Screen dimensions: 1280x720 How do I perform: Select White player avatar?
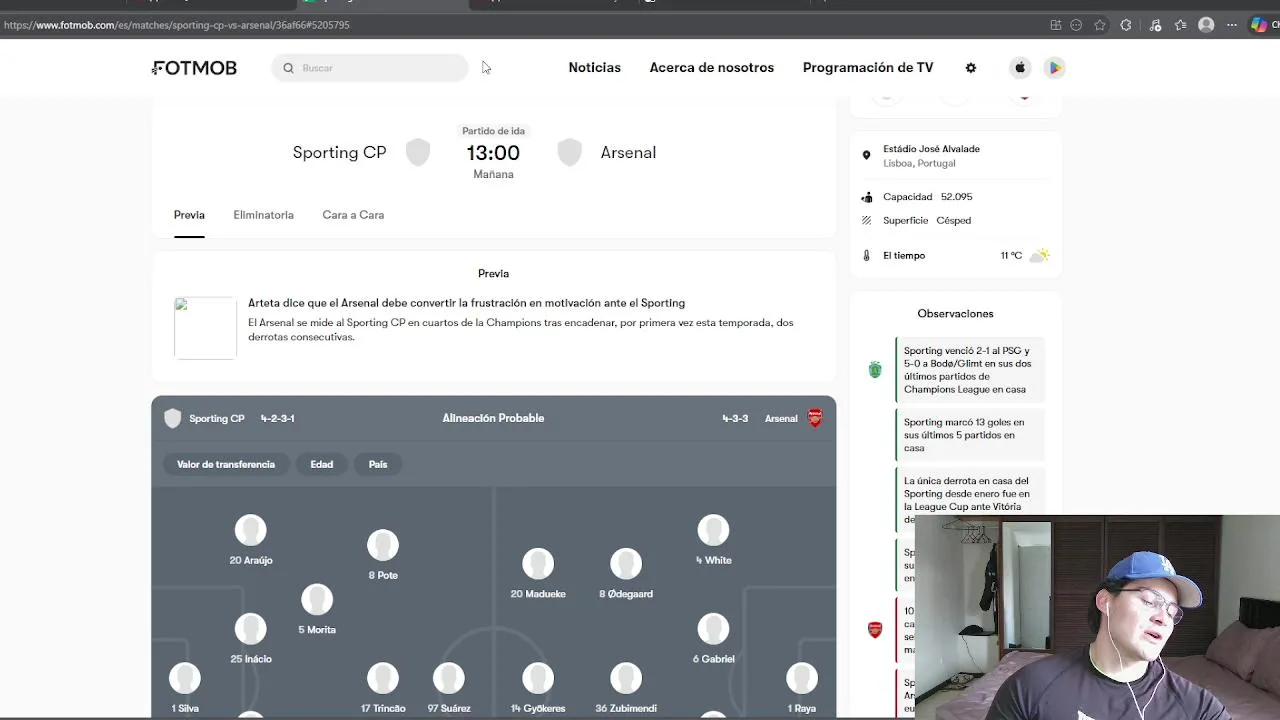point(713,530)
